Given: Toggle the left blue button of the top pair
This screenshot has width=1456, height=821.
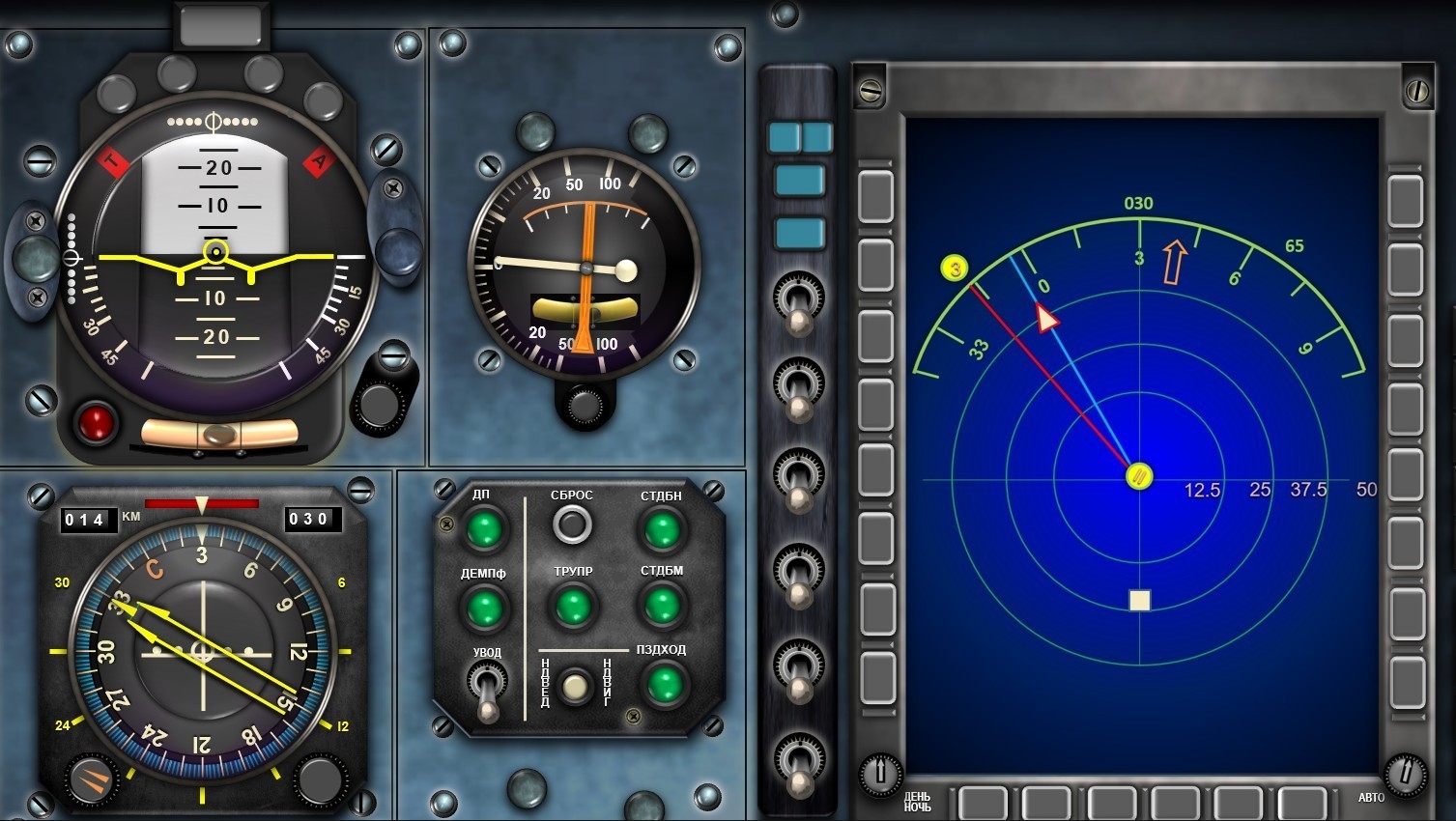Looking at the screenshot, I should click(x=784, y=138).
